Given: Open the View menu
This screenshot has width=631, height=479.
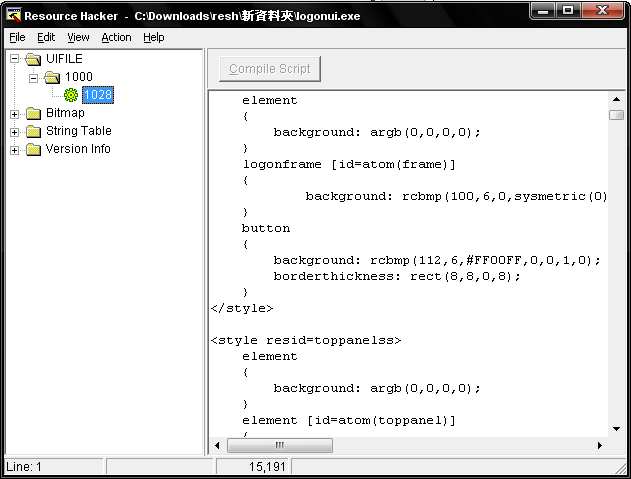Looking at the screenshot, I should pos(78,37).
